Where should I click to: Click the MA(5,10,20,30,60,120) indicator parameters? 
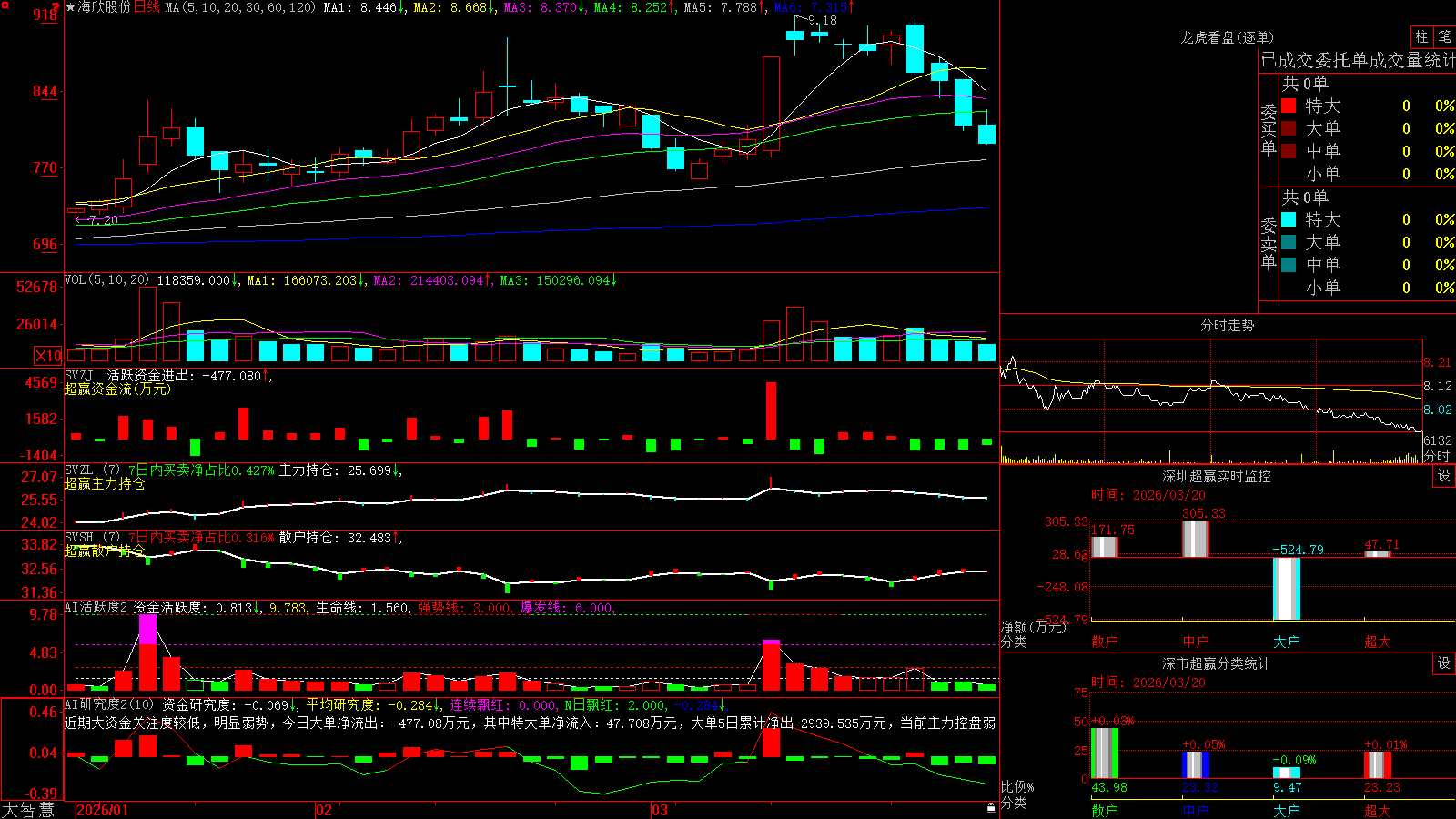(x=240, y=7)
